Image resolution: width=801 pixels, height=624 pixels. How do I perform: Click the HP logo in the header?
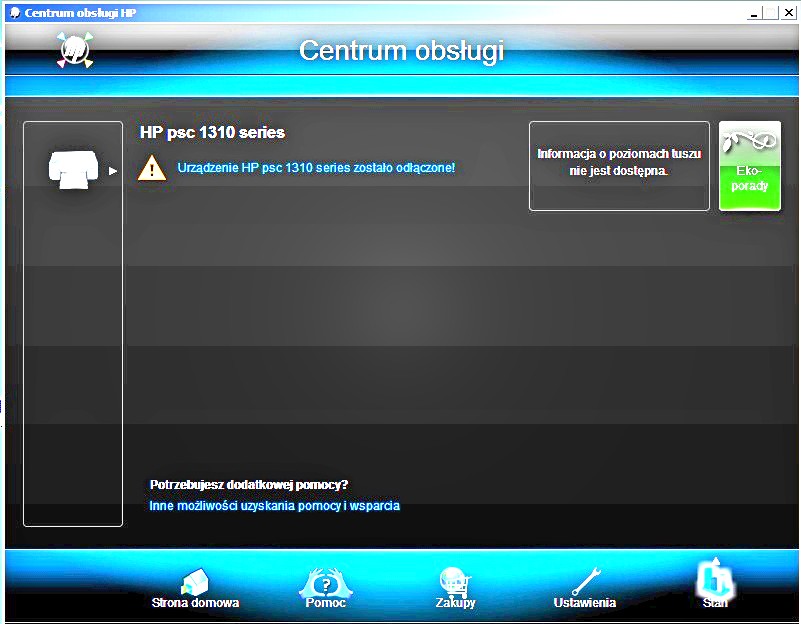coord(74,50)
